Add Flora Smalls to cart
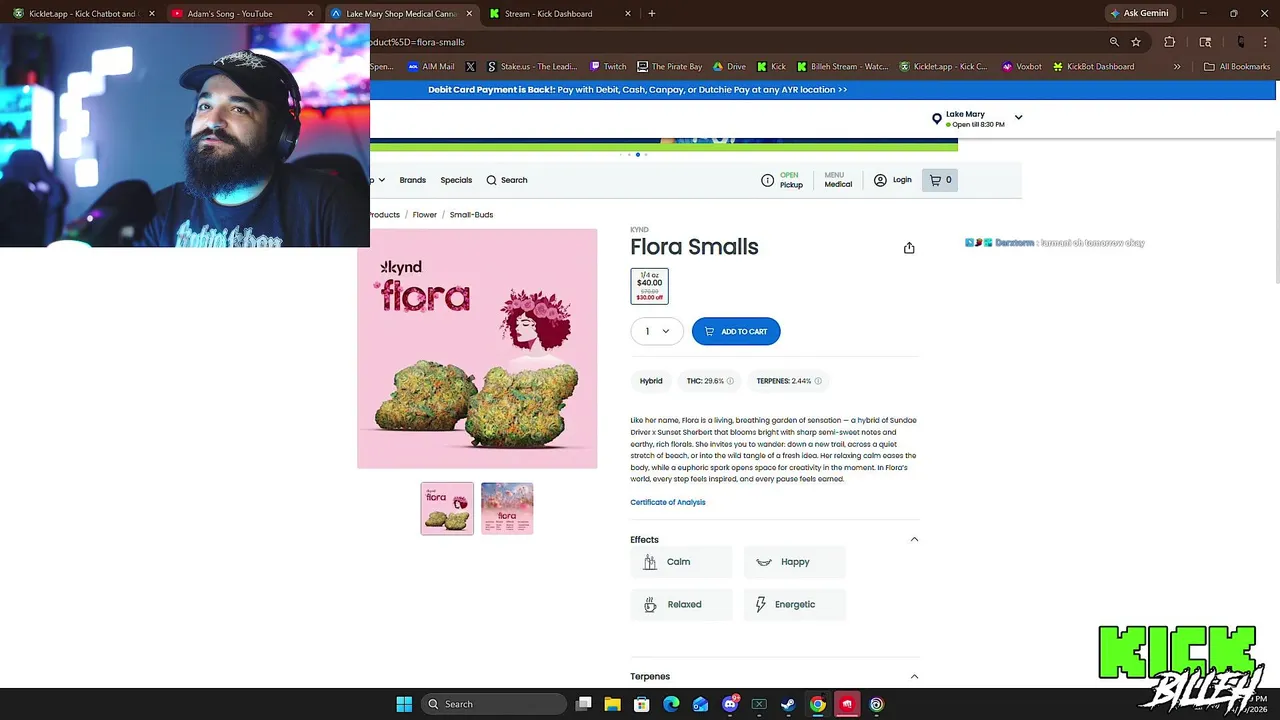1280x720 pixels. click(x=736, y=331)
